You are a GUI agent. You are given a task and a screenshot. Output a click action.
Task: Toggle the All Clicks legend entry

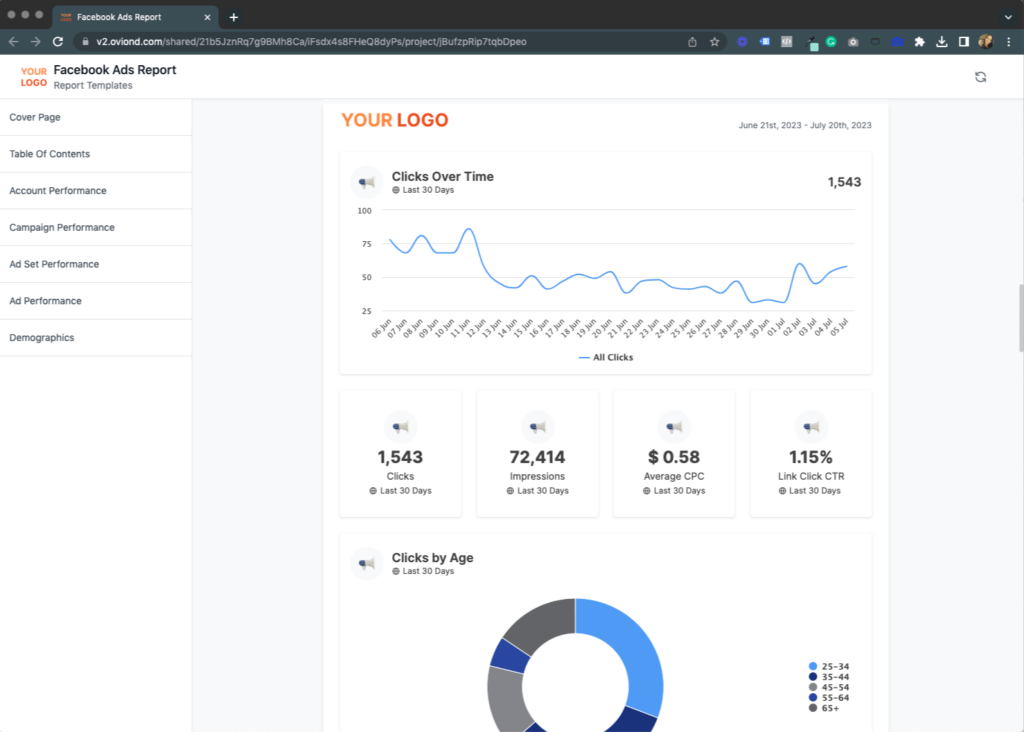(606, 357)
